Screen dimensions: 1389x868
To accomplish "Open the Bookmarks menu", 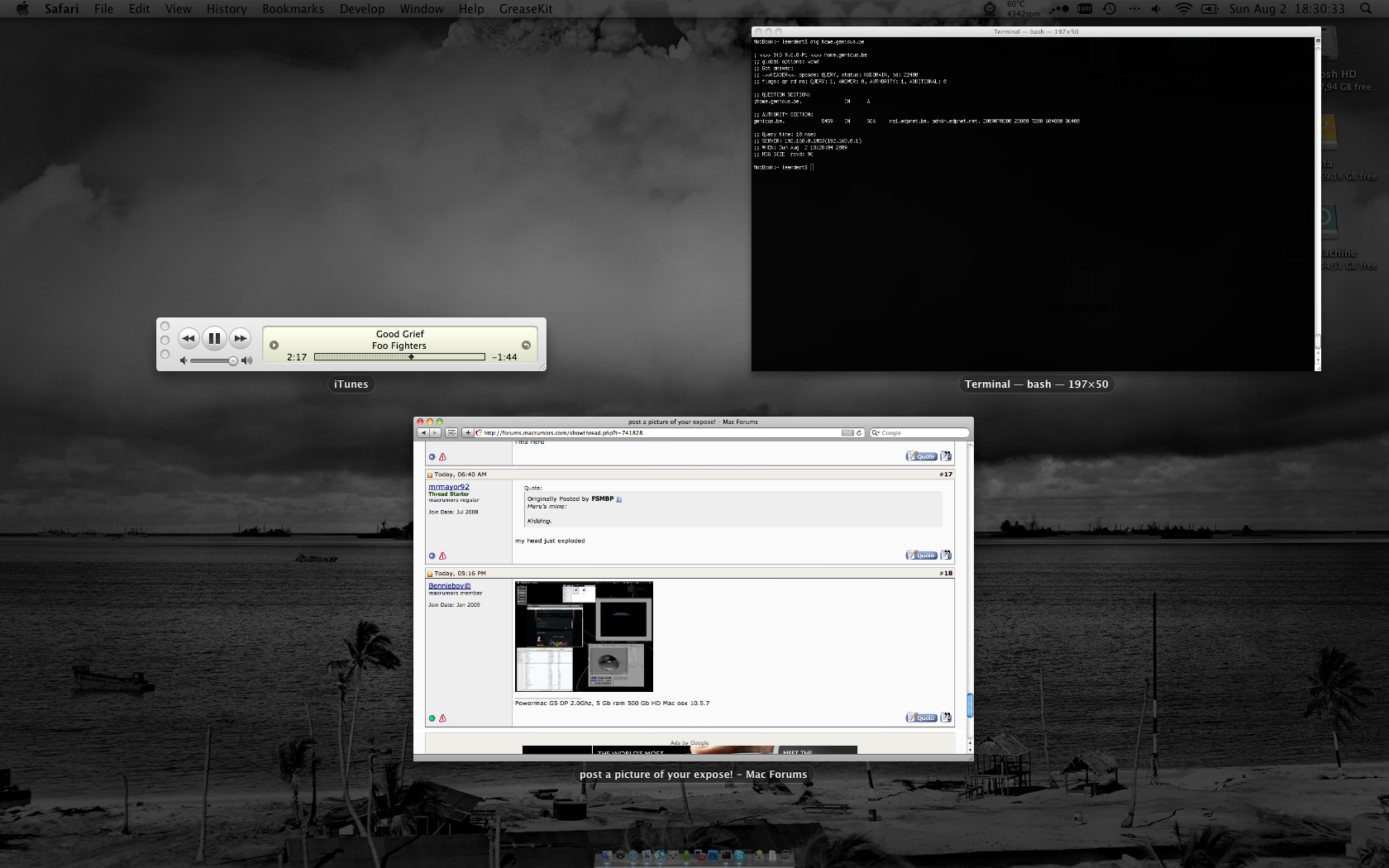I will coord(293,8).
